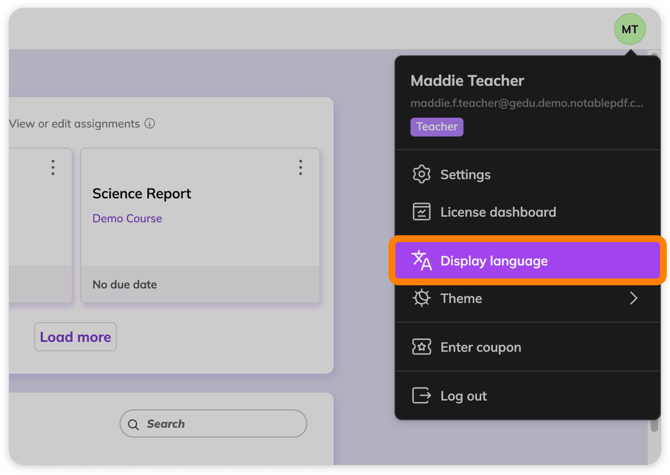Choose Display language menu item
The width and height of the screenshot is (670, 475).
pos(528,261)
